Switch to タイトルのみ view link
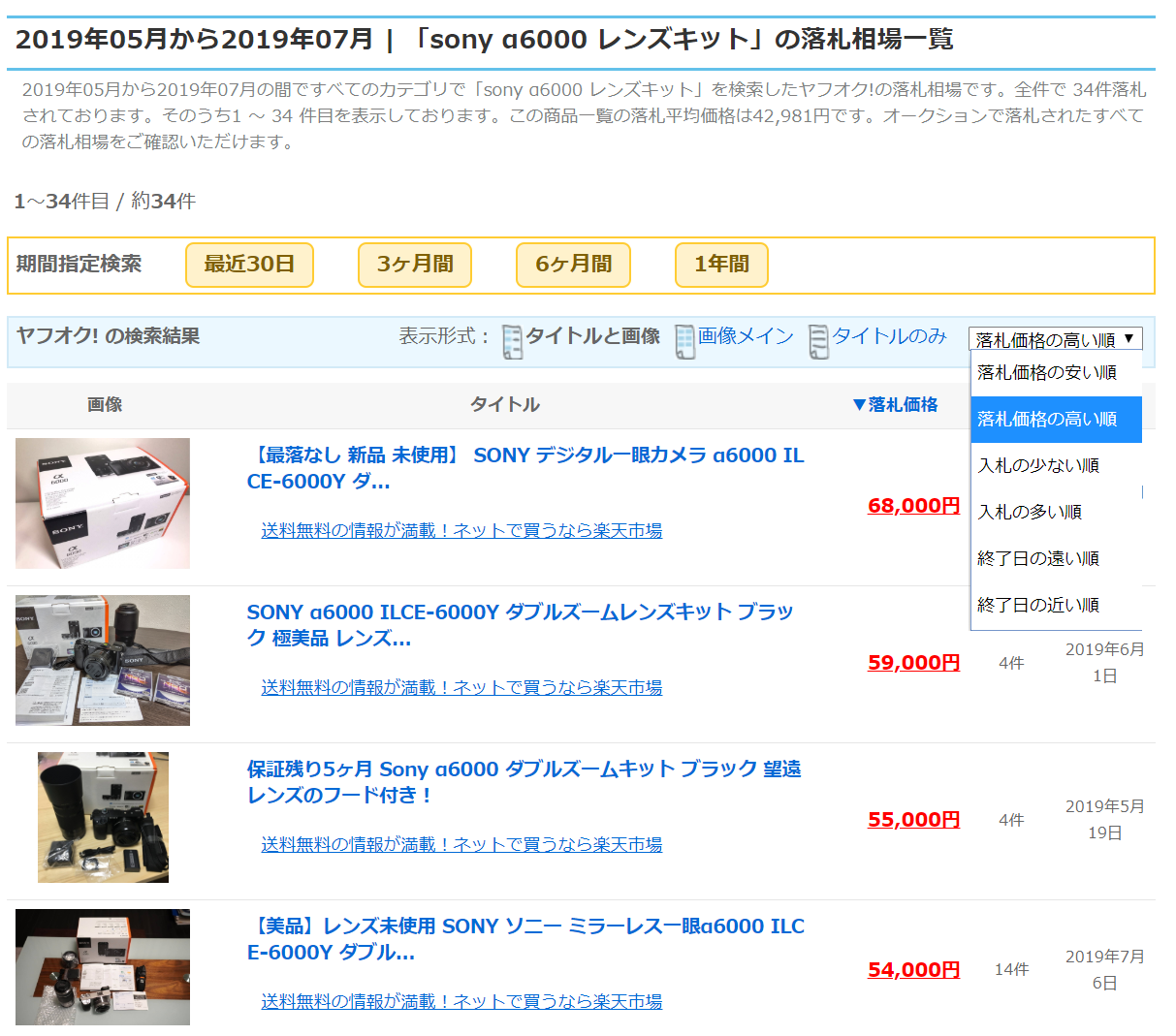The width and height of the screenshot is (1176, 1036). (x=889, y=336)
